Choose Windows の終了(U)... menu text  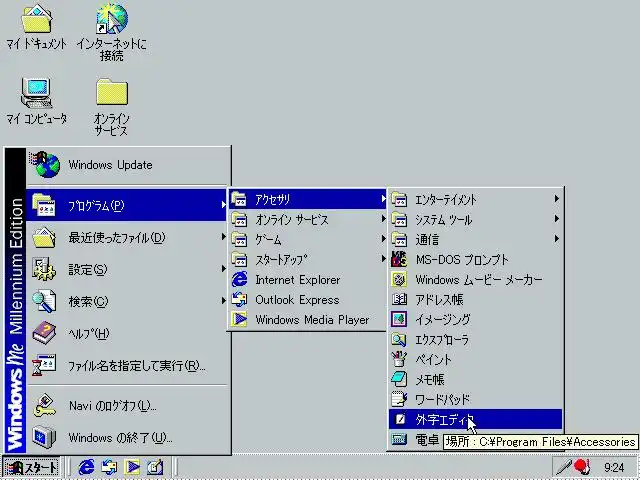tap(120, 438)
